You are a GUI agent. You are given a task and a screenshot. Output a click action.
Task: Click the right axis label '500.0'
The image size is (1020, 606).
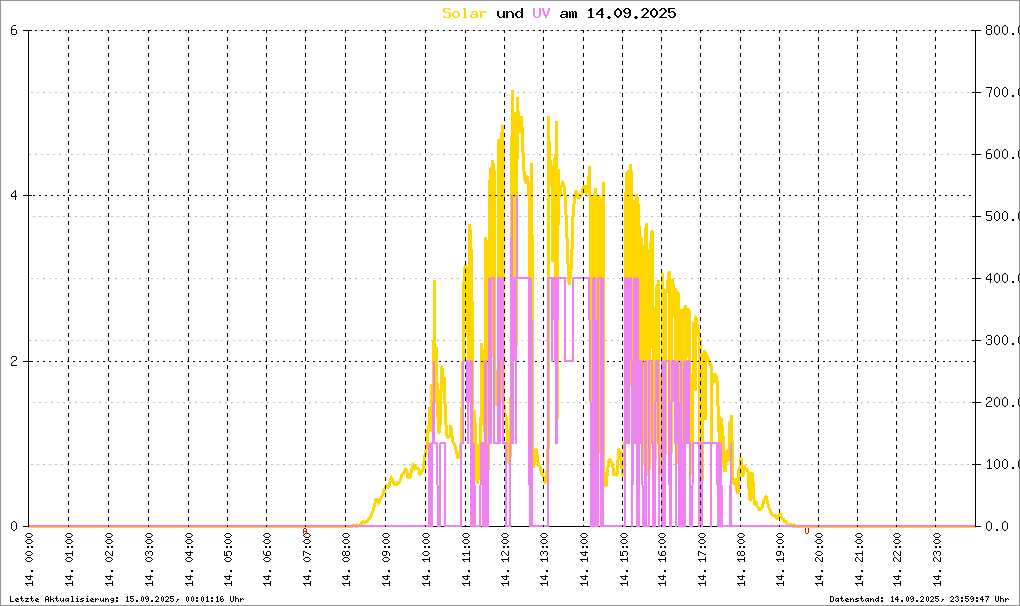coord(1002,217)
